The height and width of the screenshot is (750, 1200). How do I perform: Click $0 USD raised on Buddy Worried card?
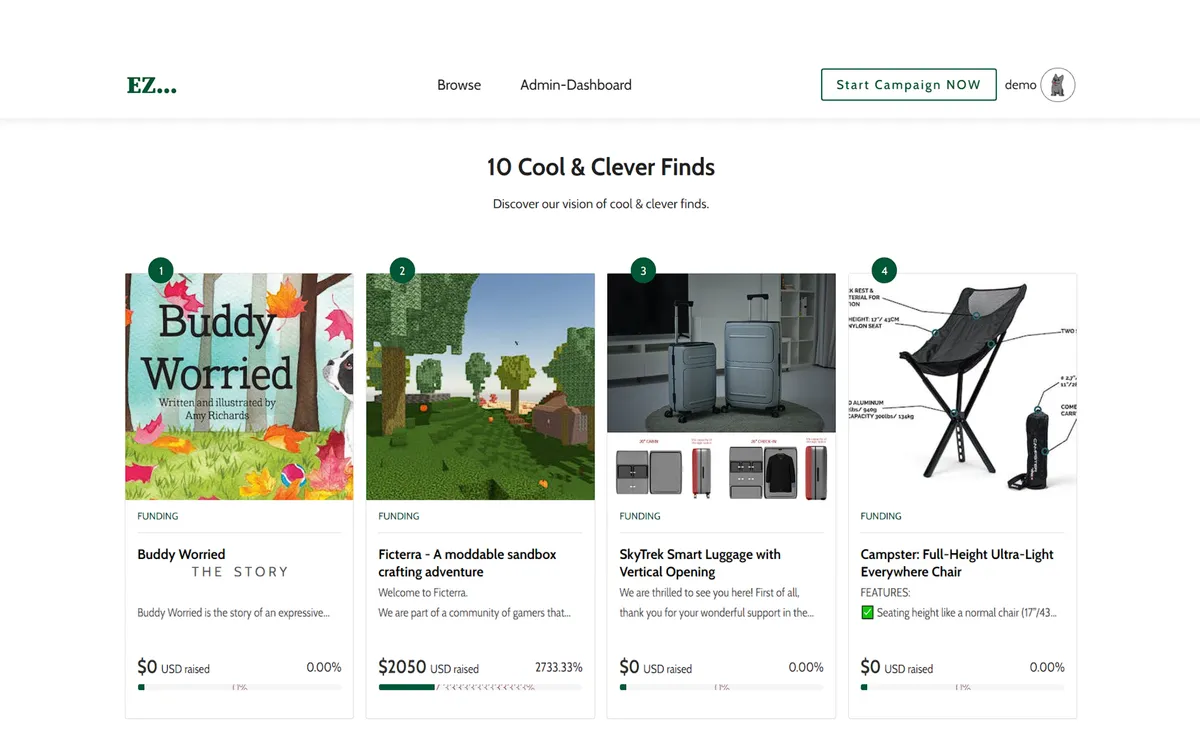pos(173,667)
